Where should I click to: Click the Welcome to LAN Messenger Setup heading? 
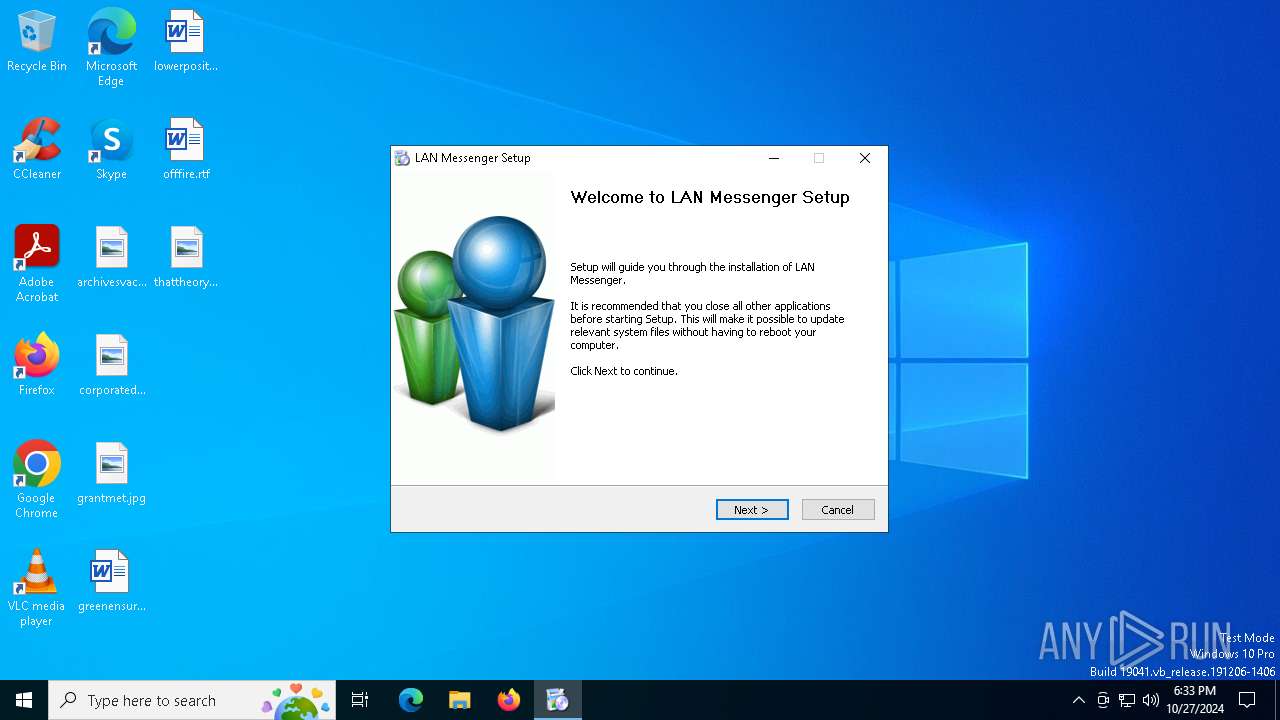click(710, 198)
